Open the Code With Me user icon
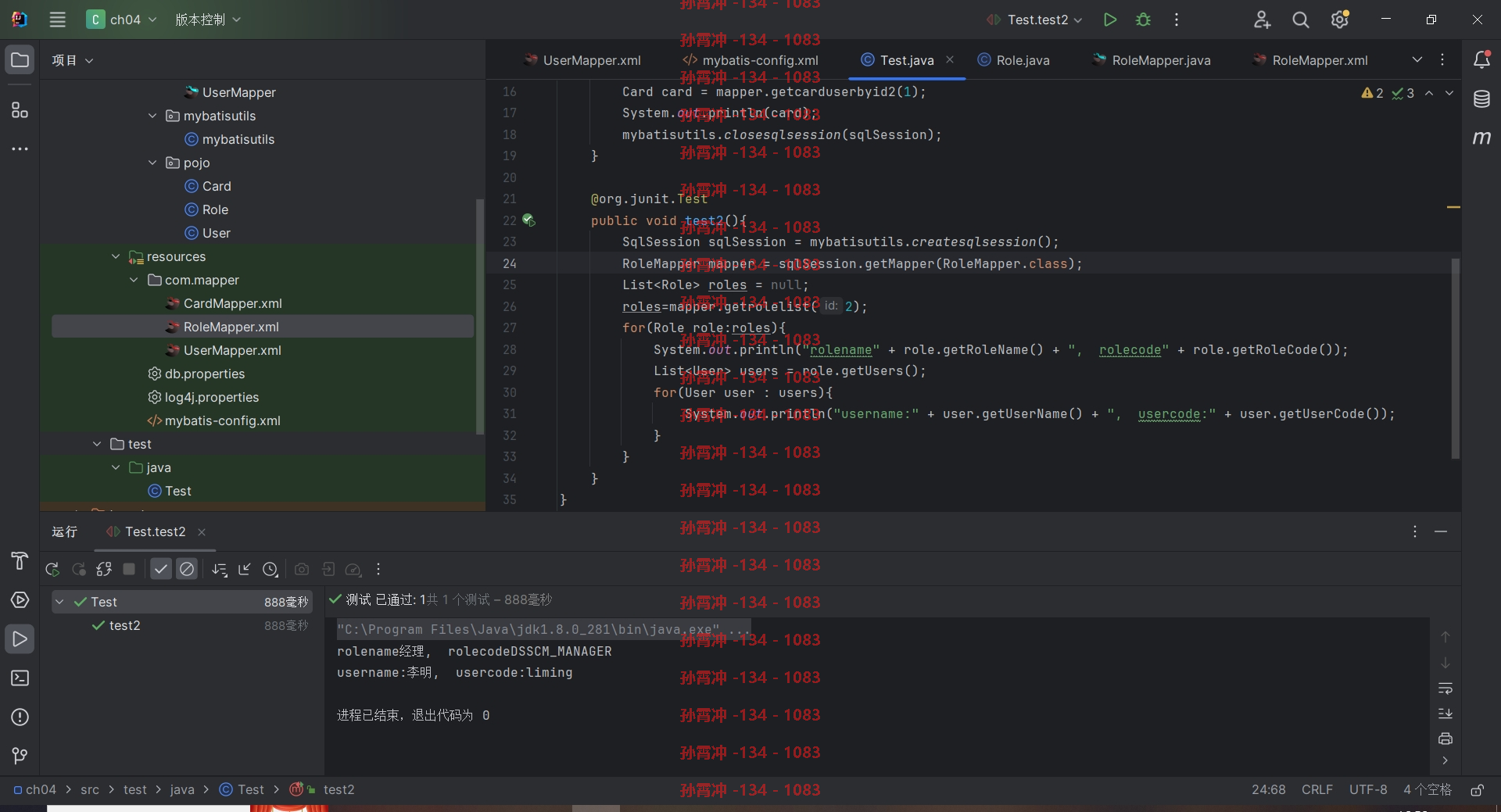Image resolution: width=1501 pixels, height=812 pixels. tap(1262, 20)
